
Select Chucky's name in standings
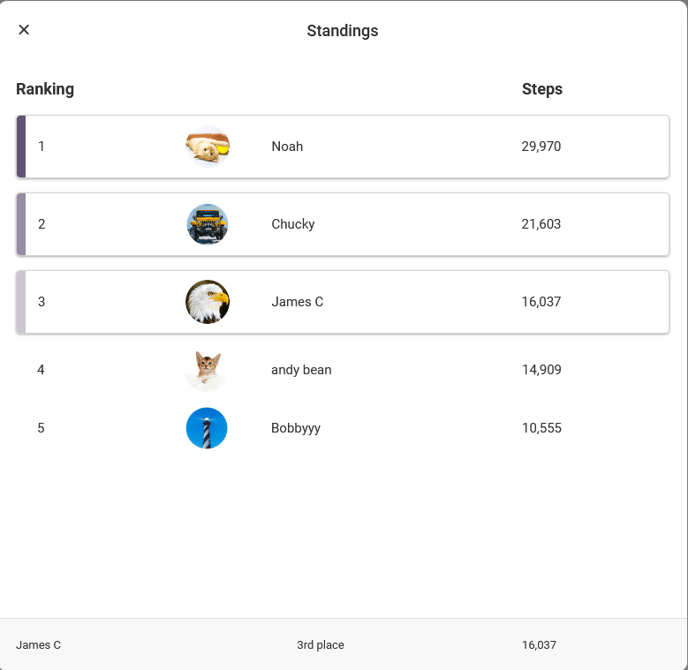pos(293,224)
